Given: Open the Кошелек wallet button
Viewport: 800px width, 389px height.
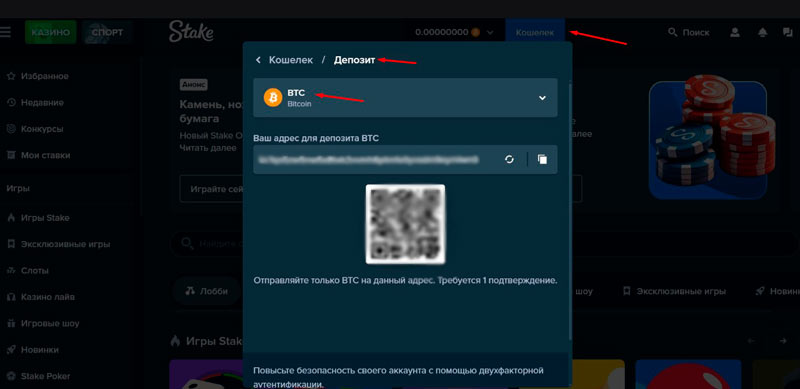Looking at the screenshot, I should point(535,32).
